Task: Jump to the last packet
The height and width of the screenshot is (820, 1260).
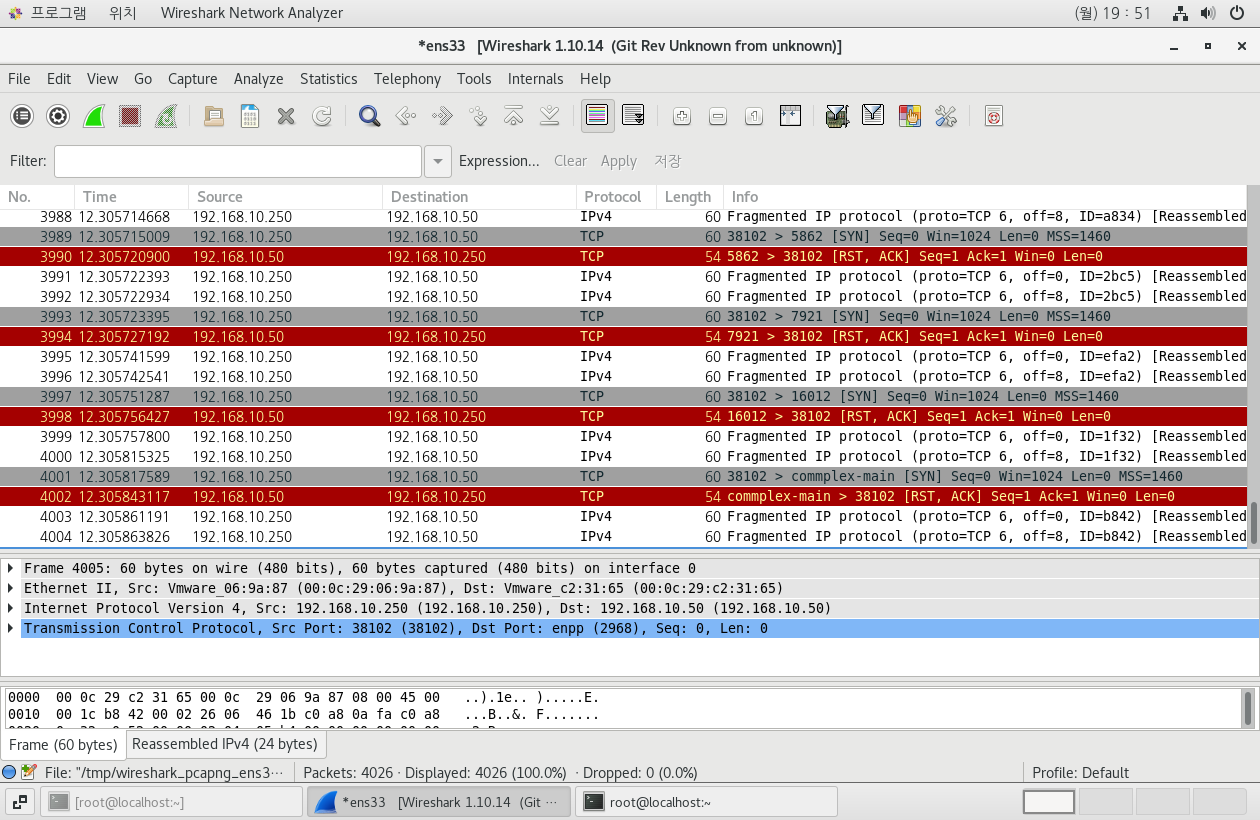Action: click(549, 116)
